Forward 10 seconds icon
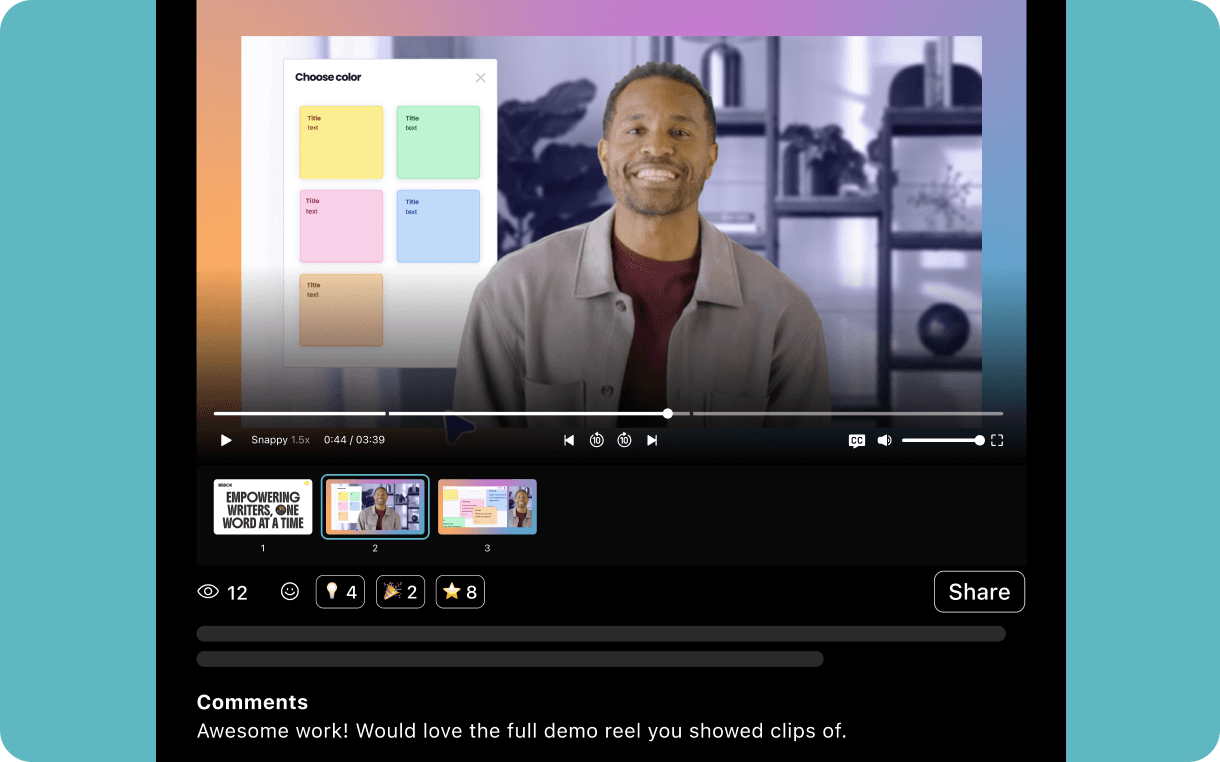 click(x=624, y=440)
